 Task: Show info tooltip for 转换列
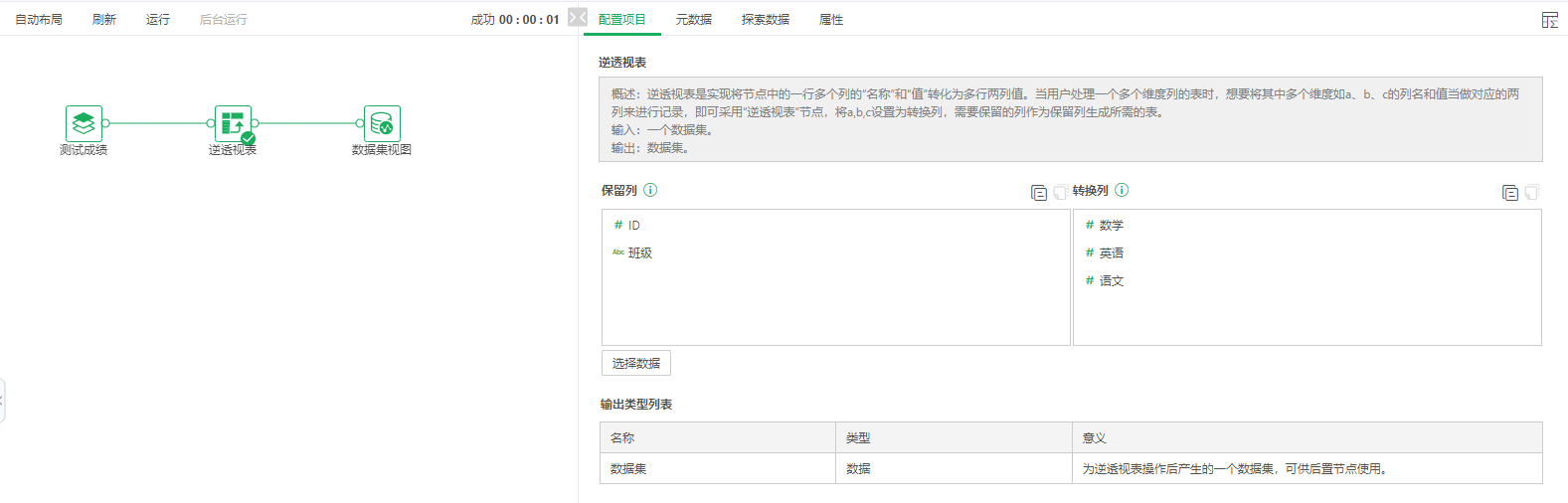click(1122, 190)
